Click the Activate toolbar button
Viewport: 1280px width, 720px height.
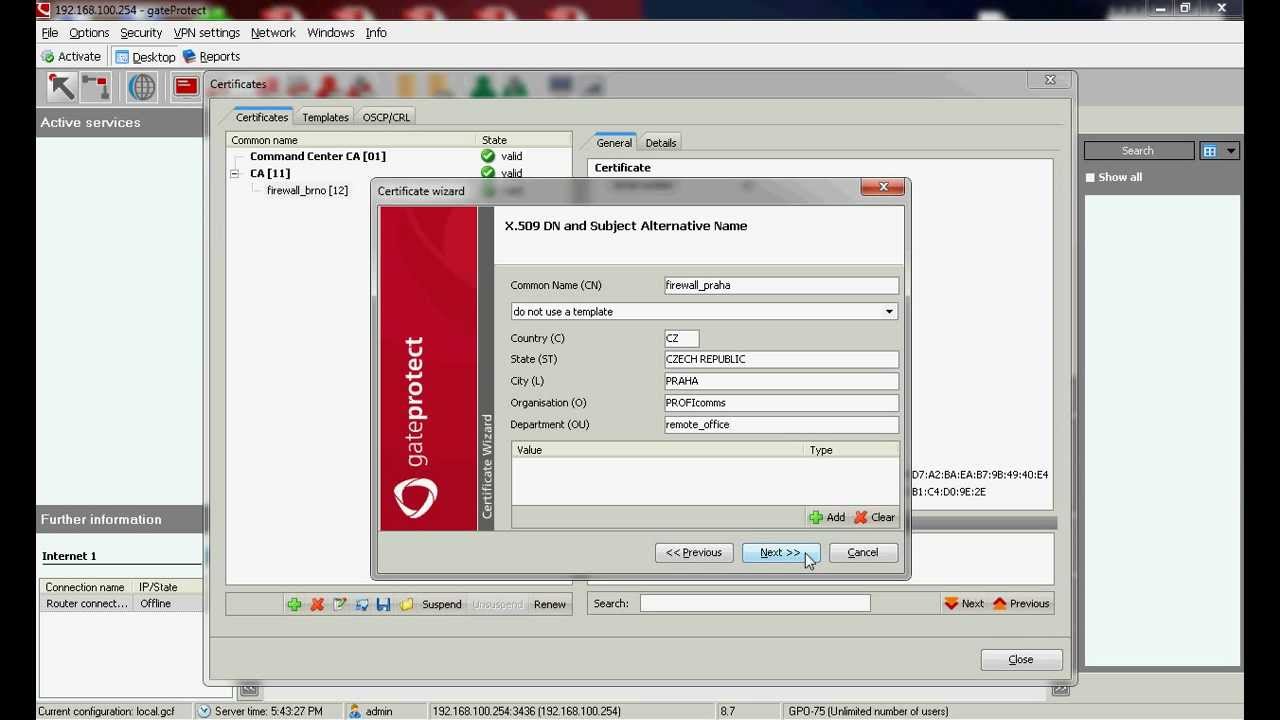point(71,57)
